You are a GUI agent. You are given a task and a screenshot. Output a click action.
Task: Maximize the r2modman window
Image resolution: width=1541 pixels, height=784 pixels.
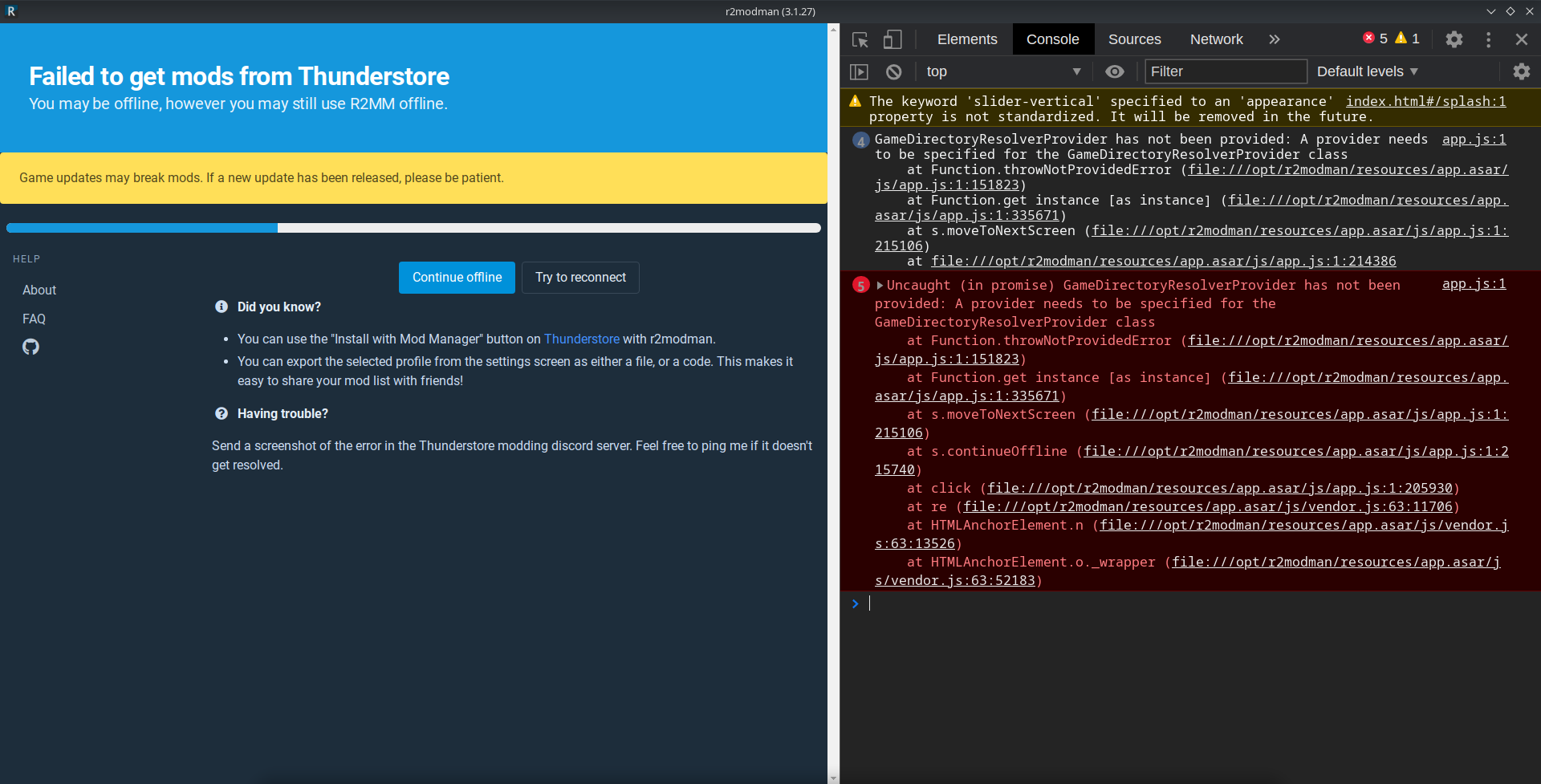click(1510, 11)
